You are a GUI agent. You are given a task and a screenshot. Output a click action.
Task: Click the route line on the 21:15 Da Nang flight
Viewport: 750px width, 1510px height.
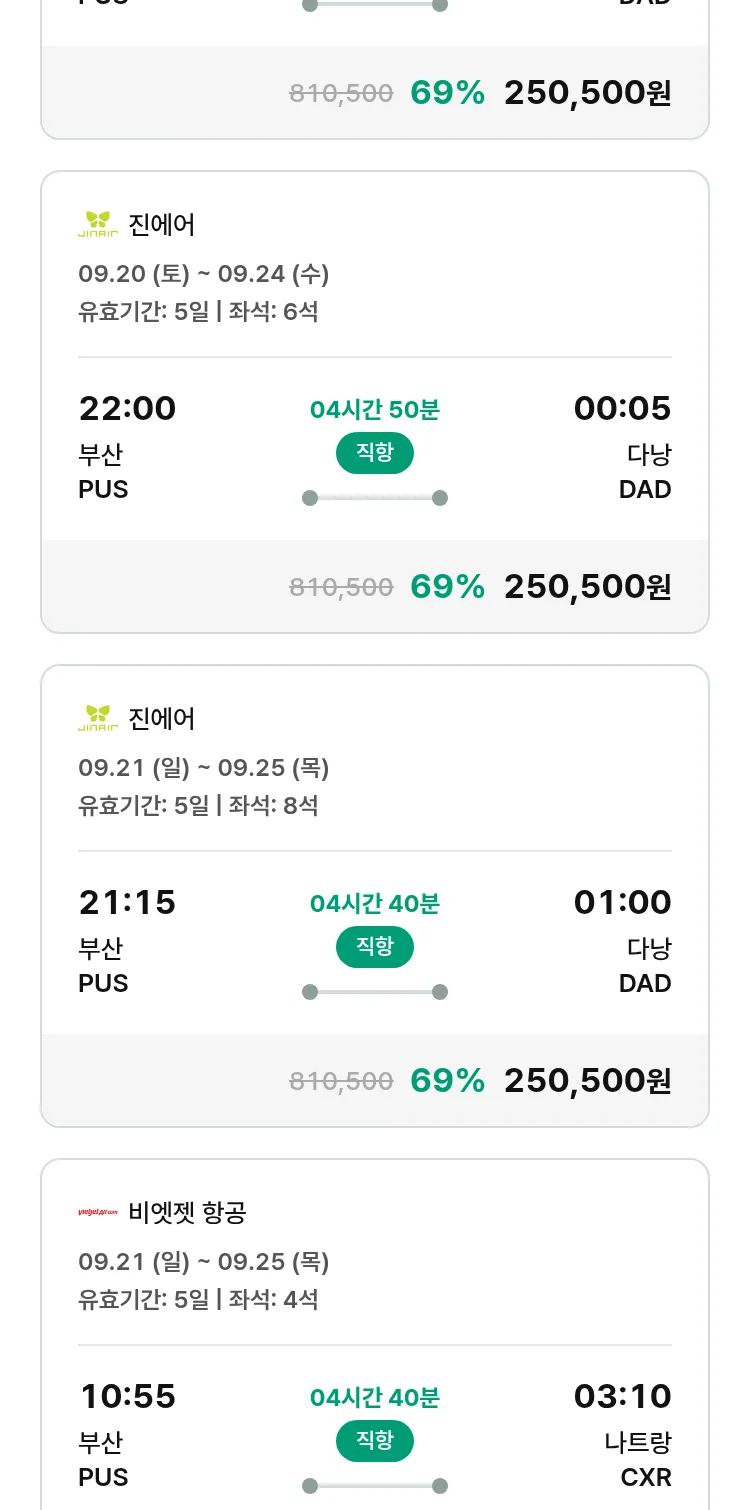(375, 992)
